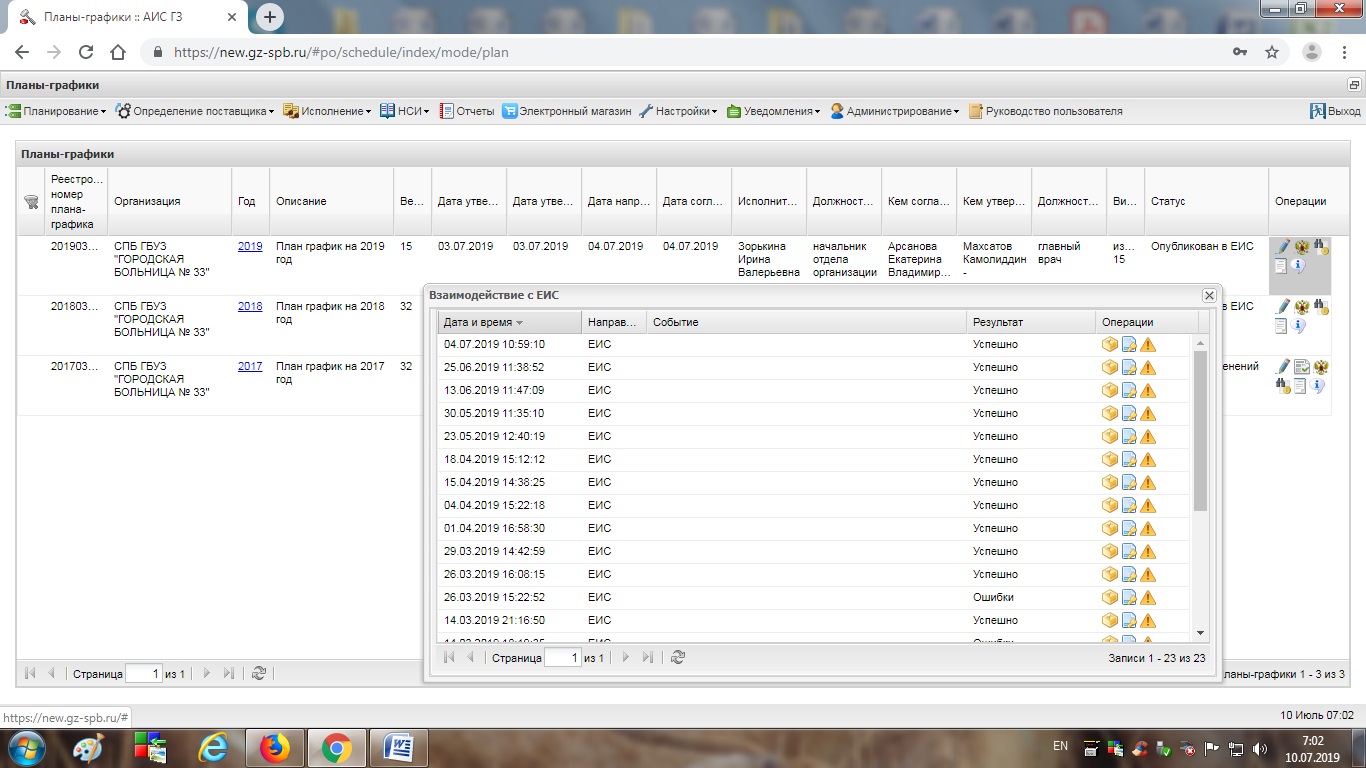Click the pencil edit icon for 2019 plan
Image resolution: width=1366 pixels, height=768 pixels.
tap(1284, 247)
